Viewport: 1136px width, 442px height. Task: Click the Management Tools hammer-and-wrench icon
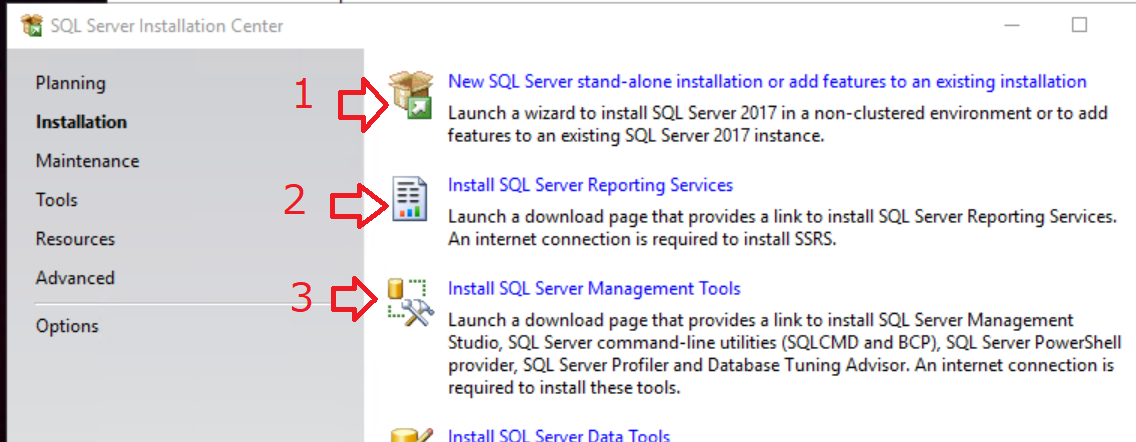pyautogui.click(x=410, y=300)
